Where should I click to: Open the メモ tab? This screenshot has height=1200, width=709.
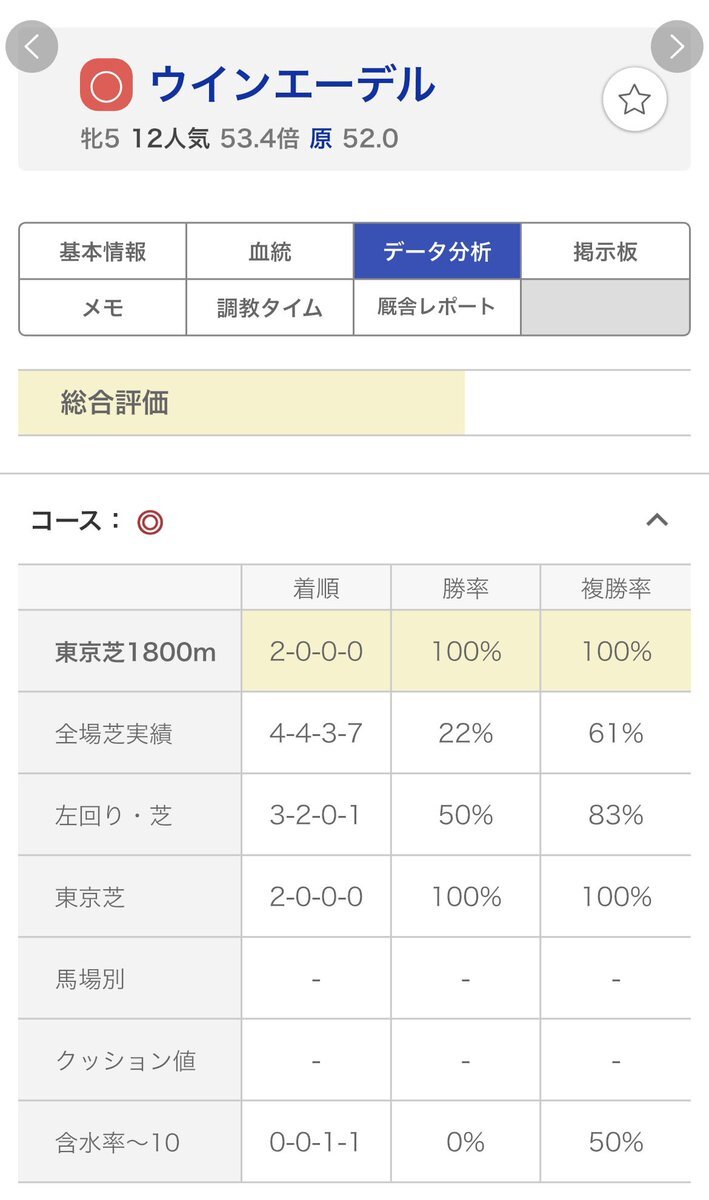coord(102,307)
